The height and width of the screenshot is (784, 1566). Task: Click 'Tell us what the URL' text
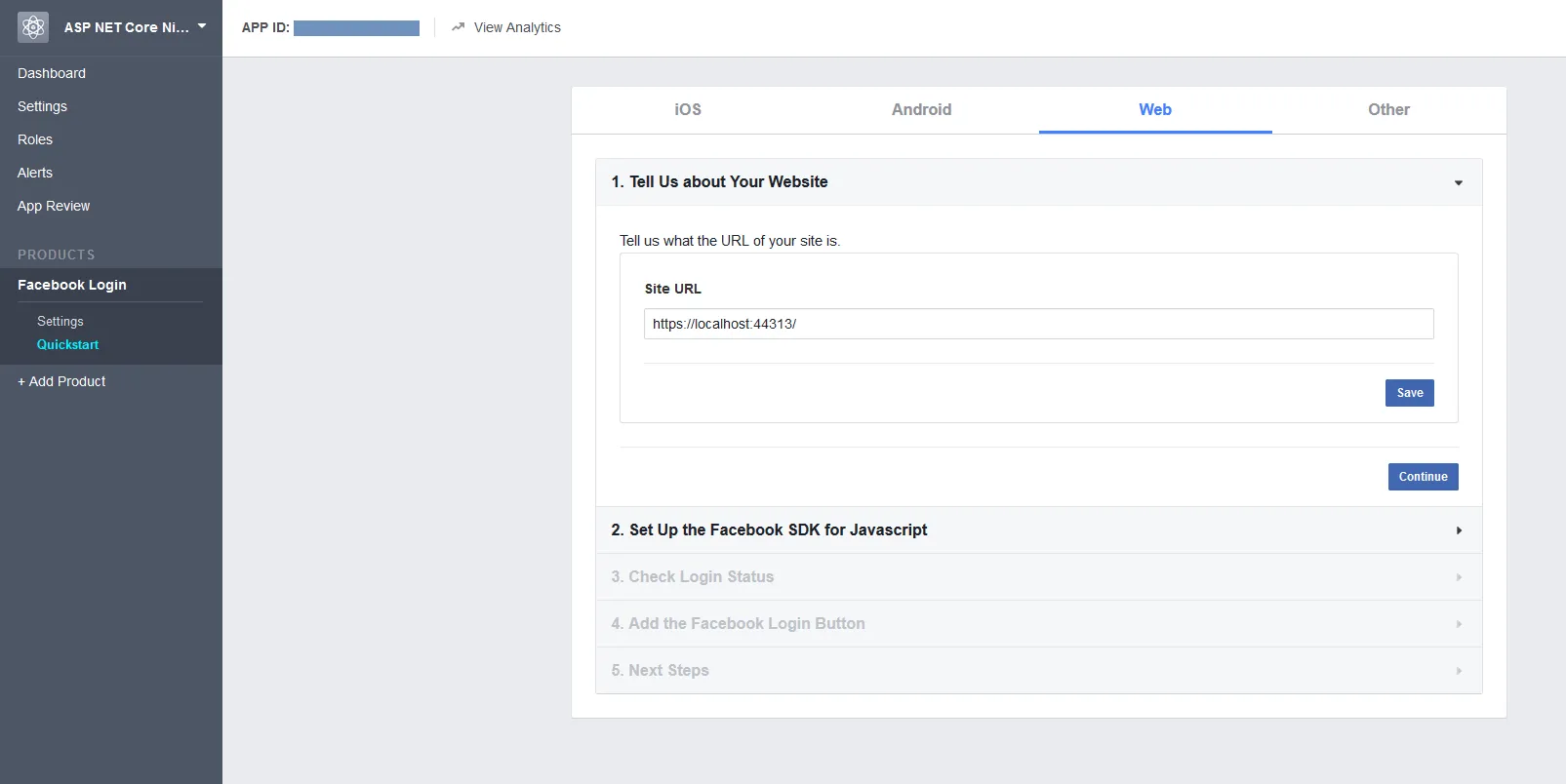coord(730,241)
